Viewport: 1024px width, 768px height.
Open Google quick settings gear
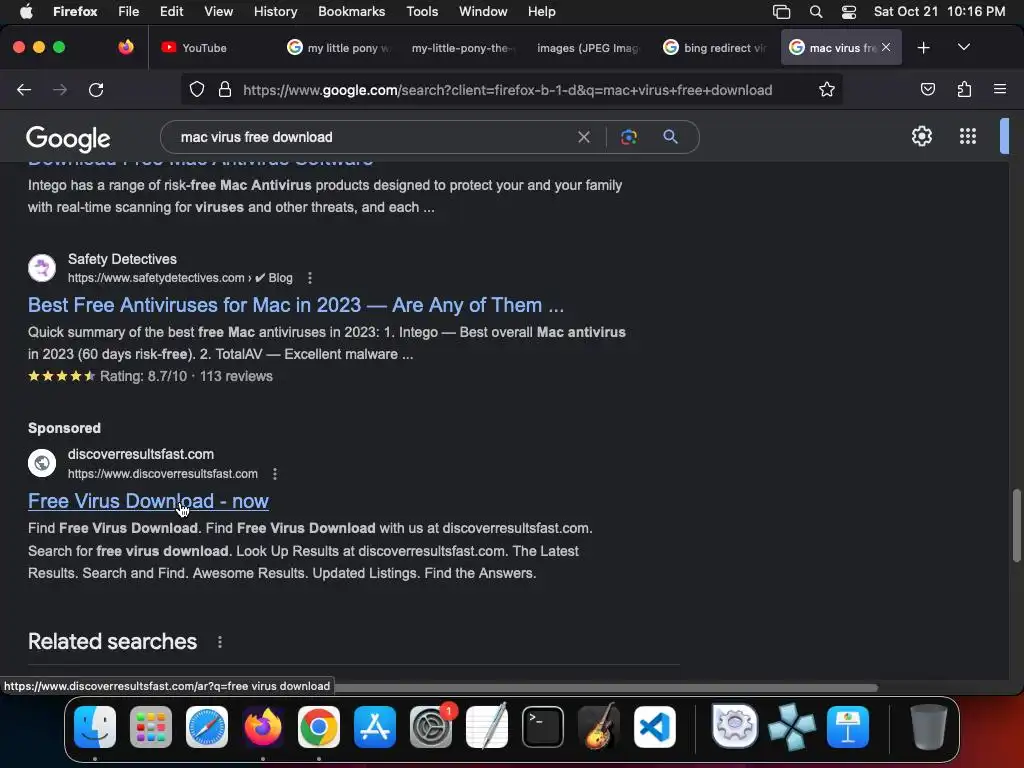(x=921, y=136)
